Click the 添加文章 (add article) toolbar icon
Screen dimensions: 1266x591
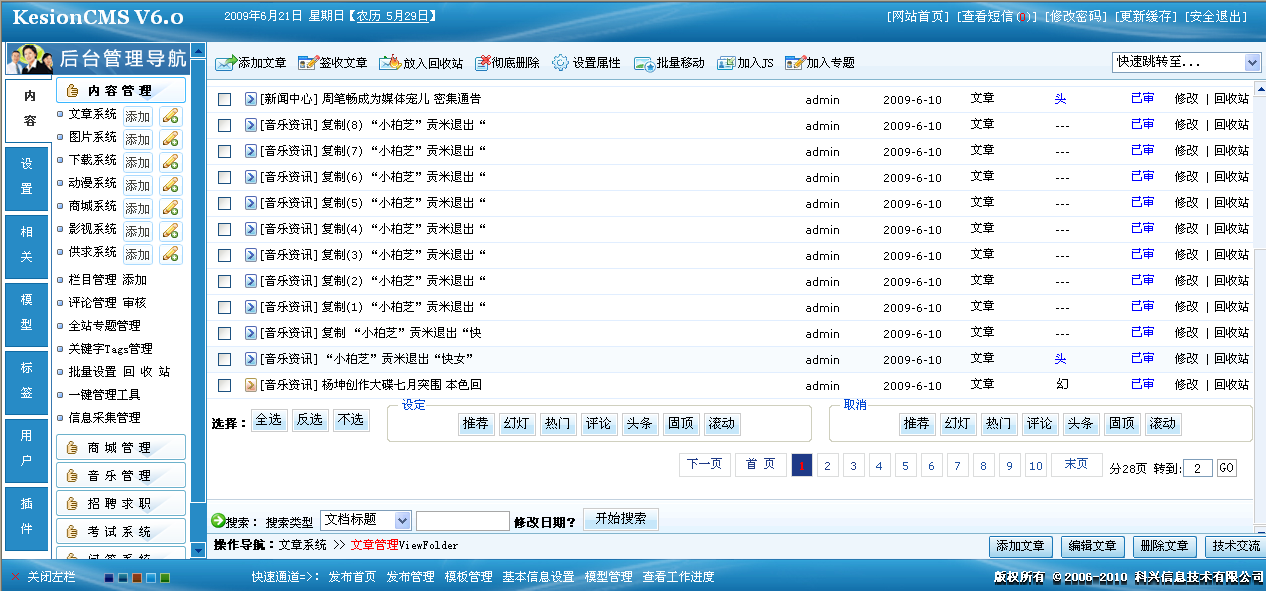point(228,62)
